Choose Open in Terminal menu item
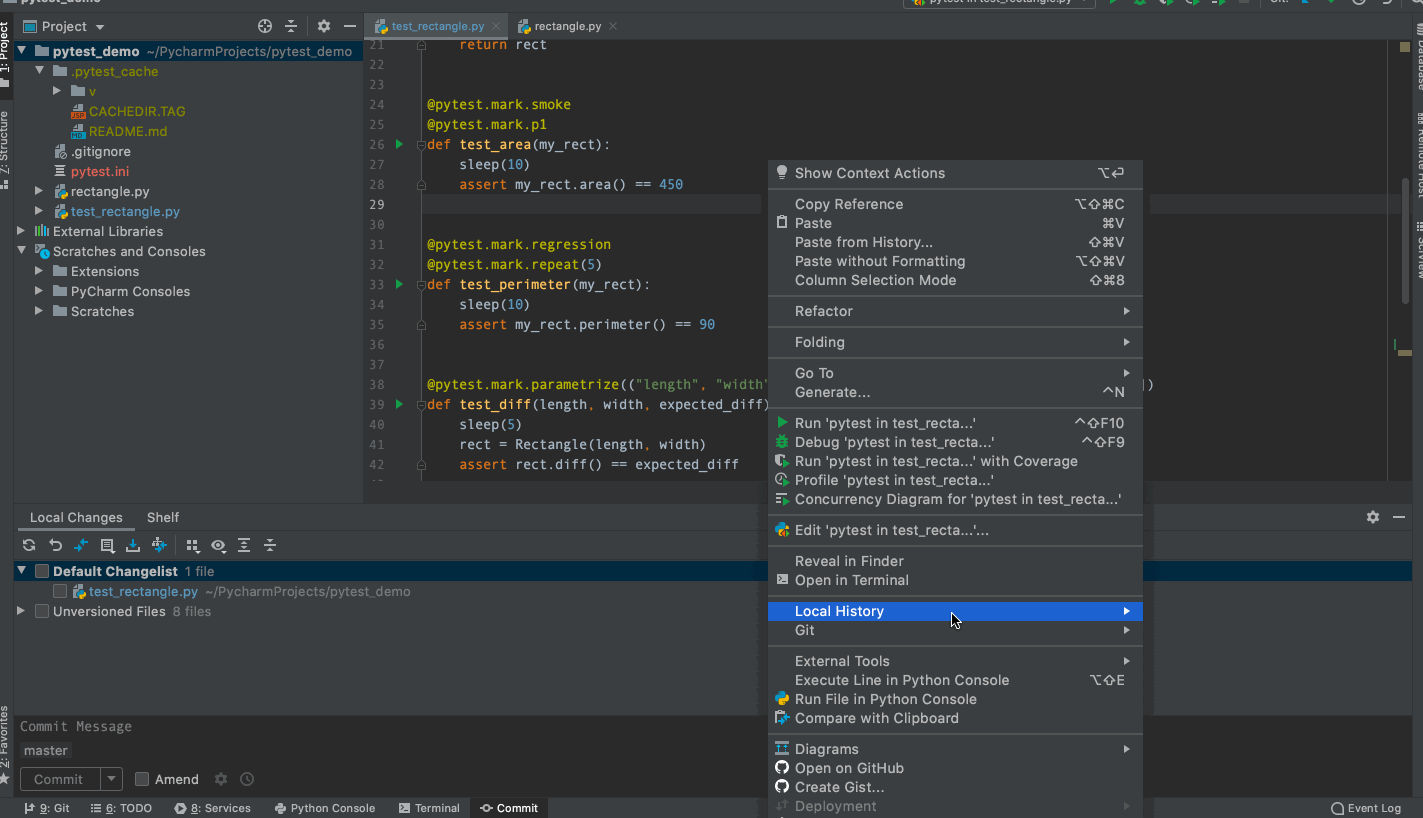Screen dimensions: 1423x818 click(x=955, y=580)
